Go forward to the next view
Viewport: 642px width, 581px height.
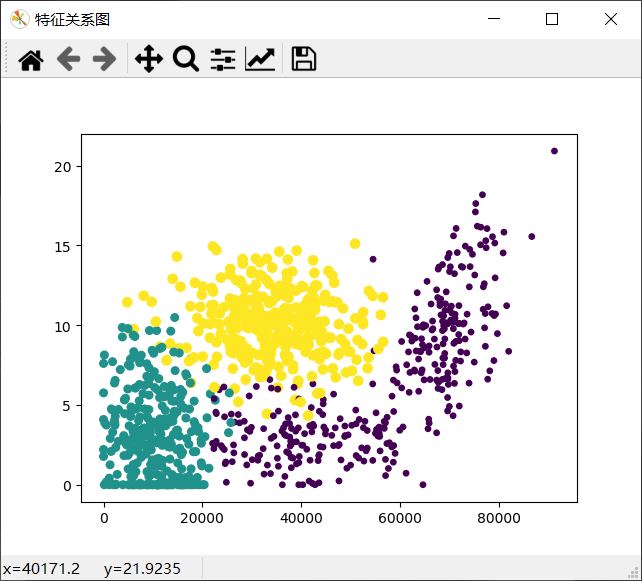point(104,59)
